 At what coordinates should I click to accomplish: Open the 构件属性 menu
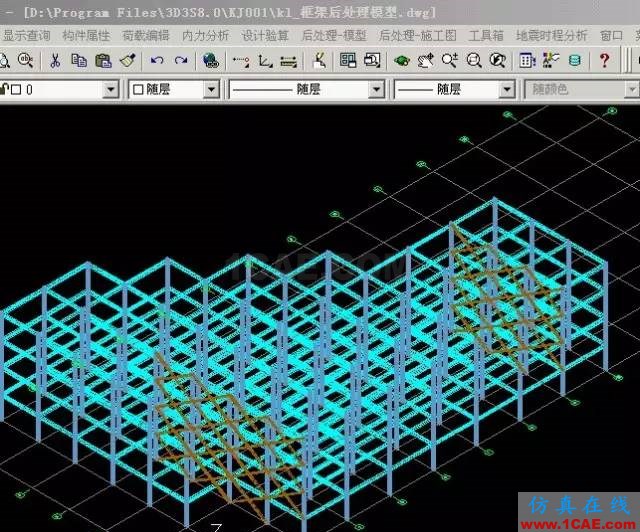coord(86,36)
